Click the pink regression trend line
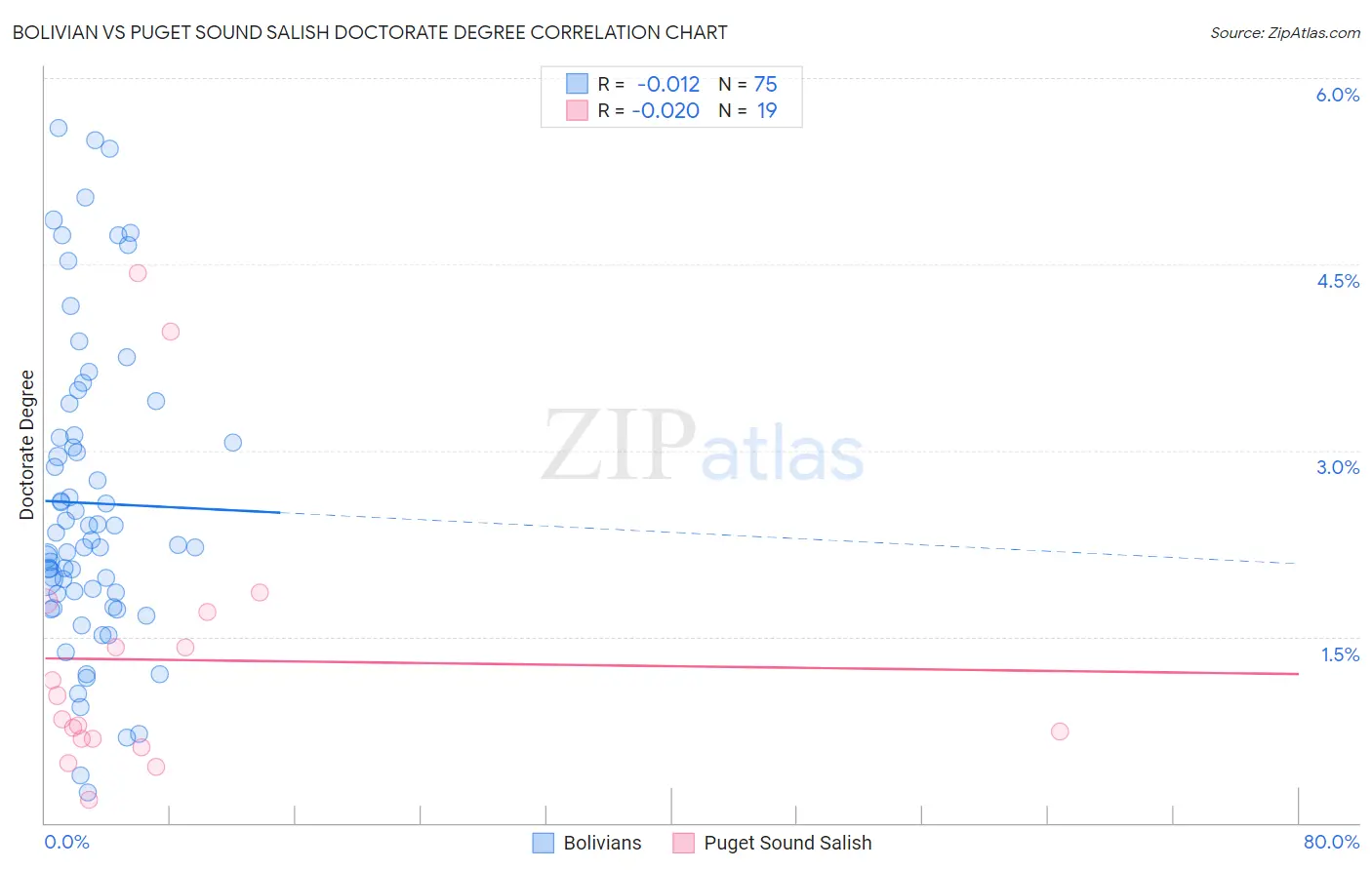 tap(671, 666)
